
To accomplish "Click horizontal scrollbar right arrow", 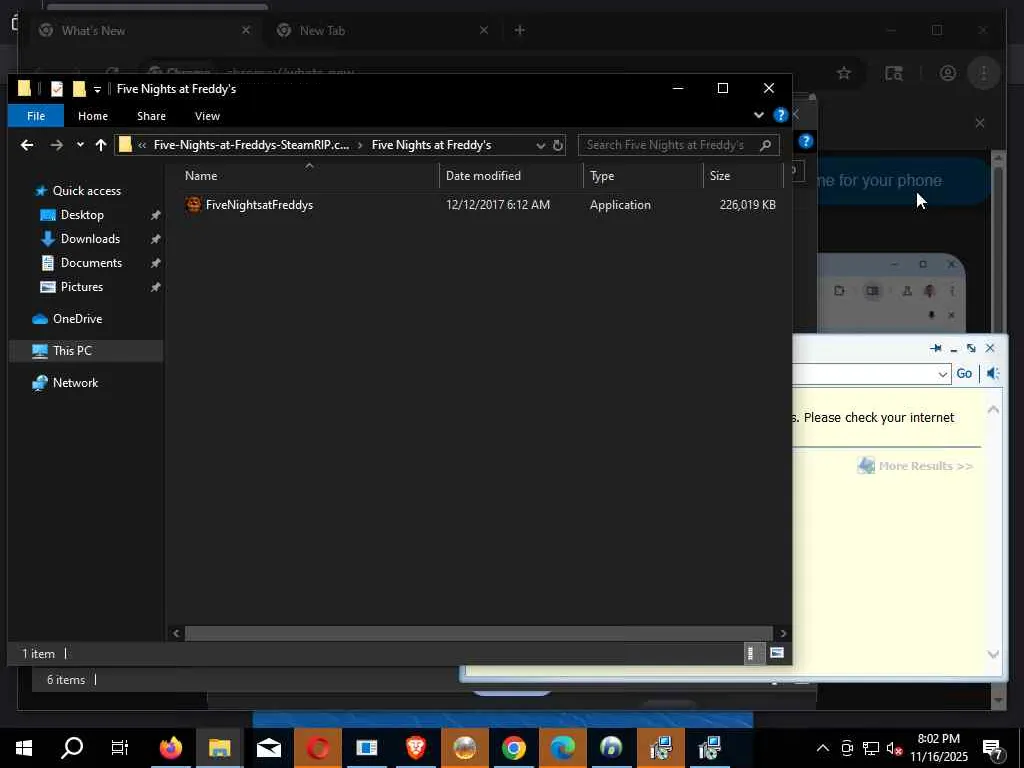I will [x=783, y=633].
